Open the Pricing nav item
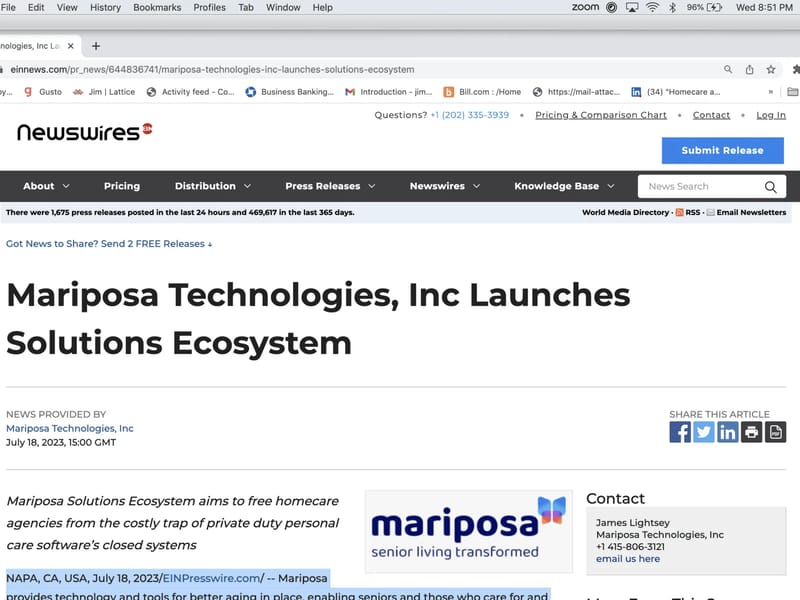The height and width of the screenshot is (600, 800). (122, 186)
